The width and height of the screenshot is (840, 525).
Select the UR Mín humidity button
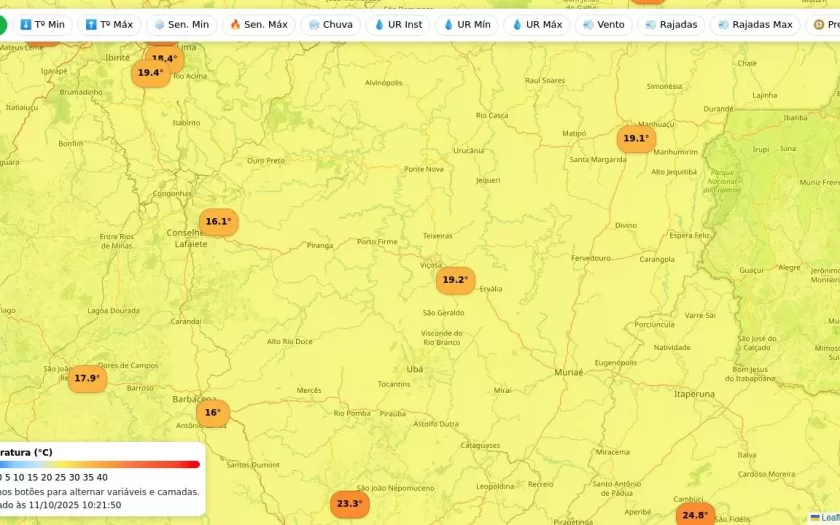466,24
